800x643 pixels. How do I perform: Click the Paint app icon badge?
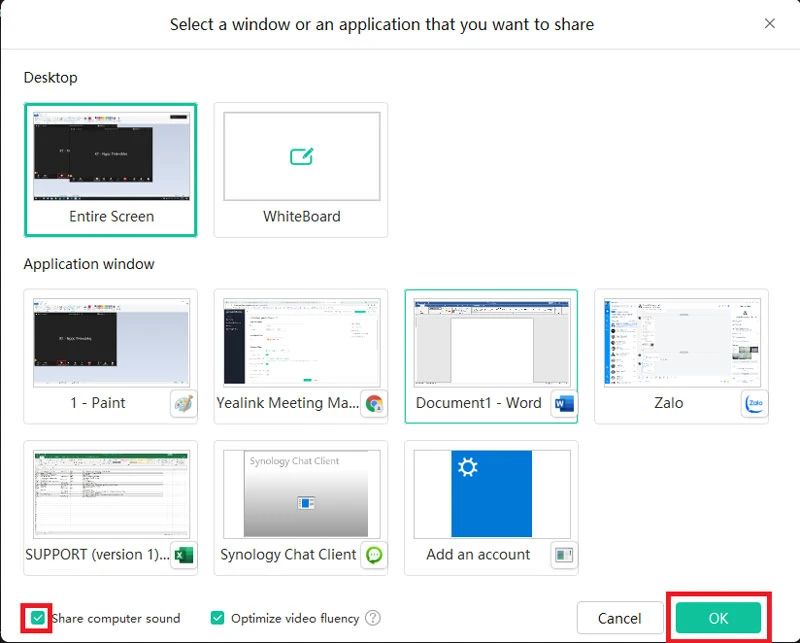184,404
